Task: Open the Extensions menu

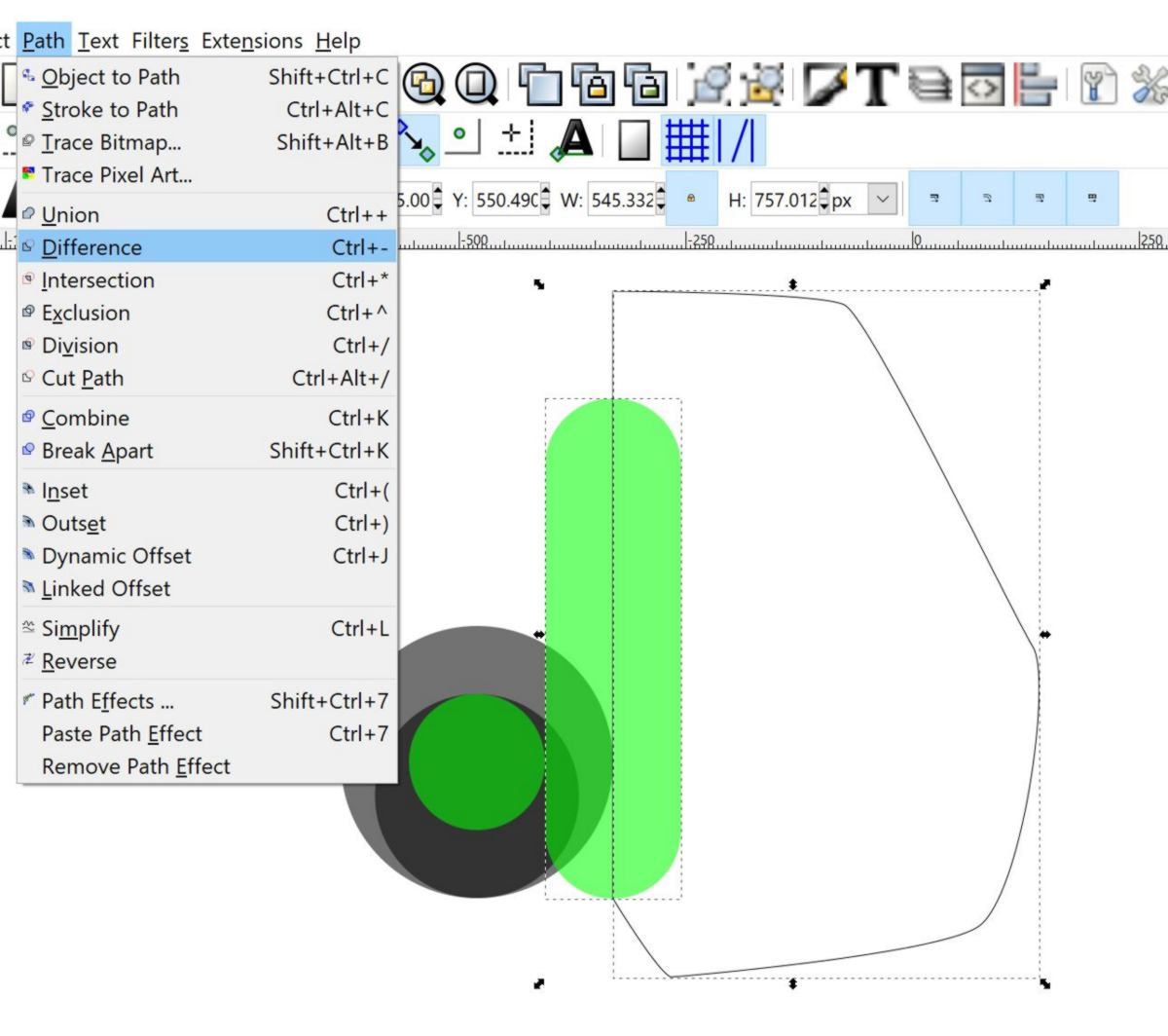Action: [x=252, y=41]
